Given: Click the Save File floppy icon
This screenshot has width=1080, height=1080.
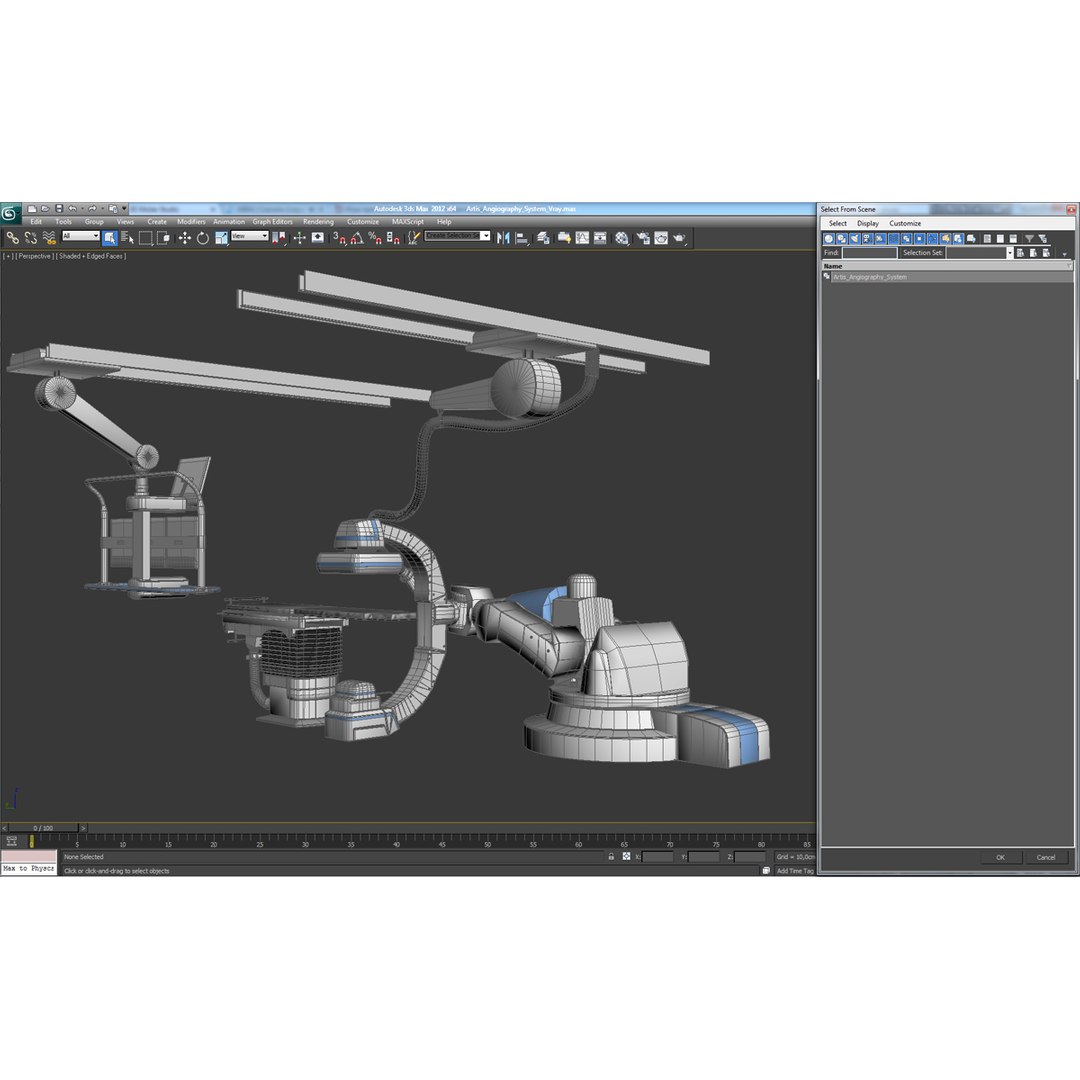Looking at the screenshot, I should (x=59, y=209).
